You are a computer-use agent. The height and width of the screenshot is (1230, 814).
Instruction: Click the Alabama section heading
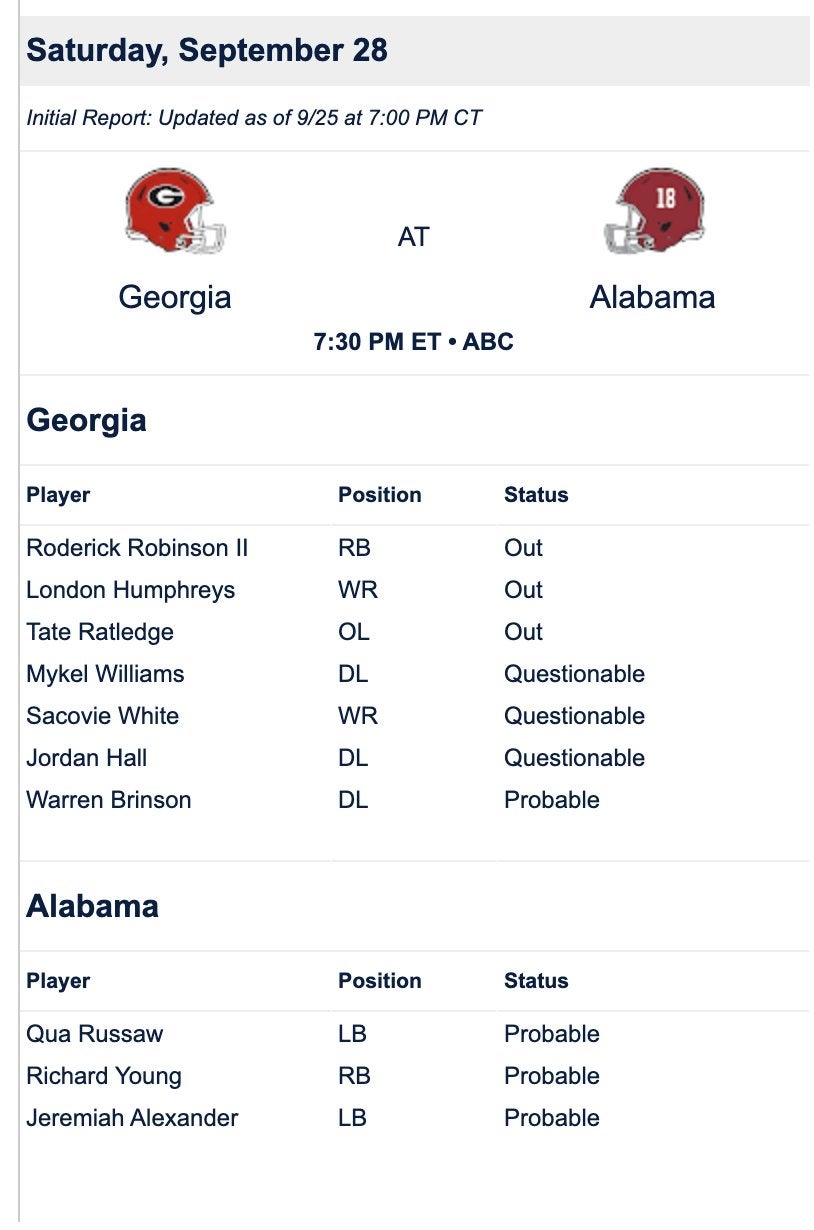point(92,906)
